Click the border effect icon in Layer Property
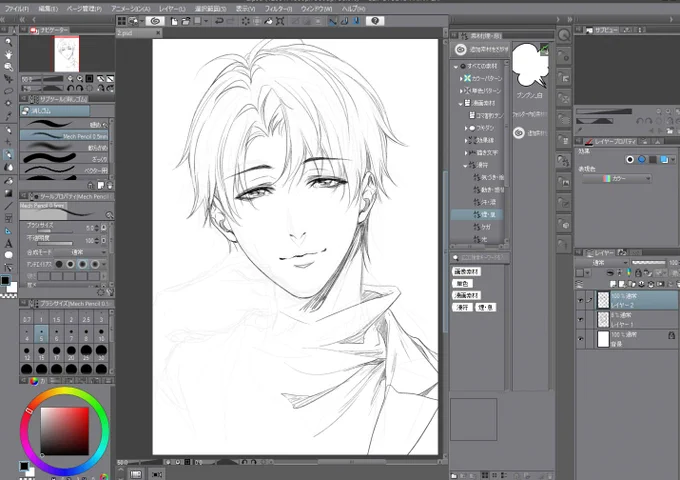 630,160
